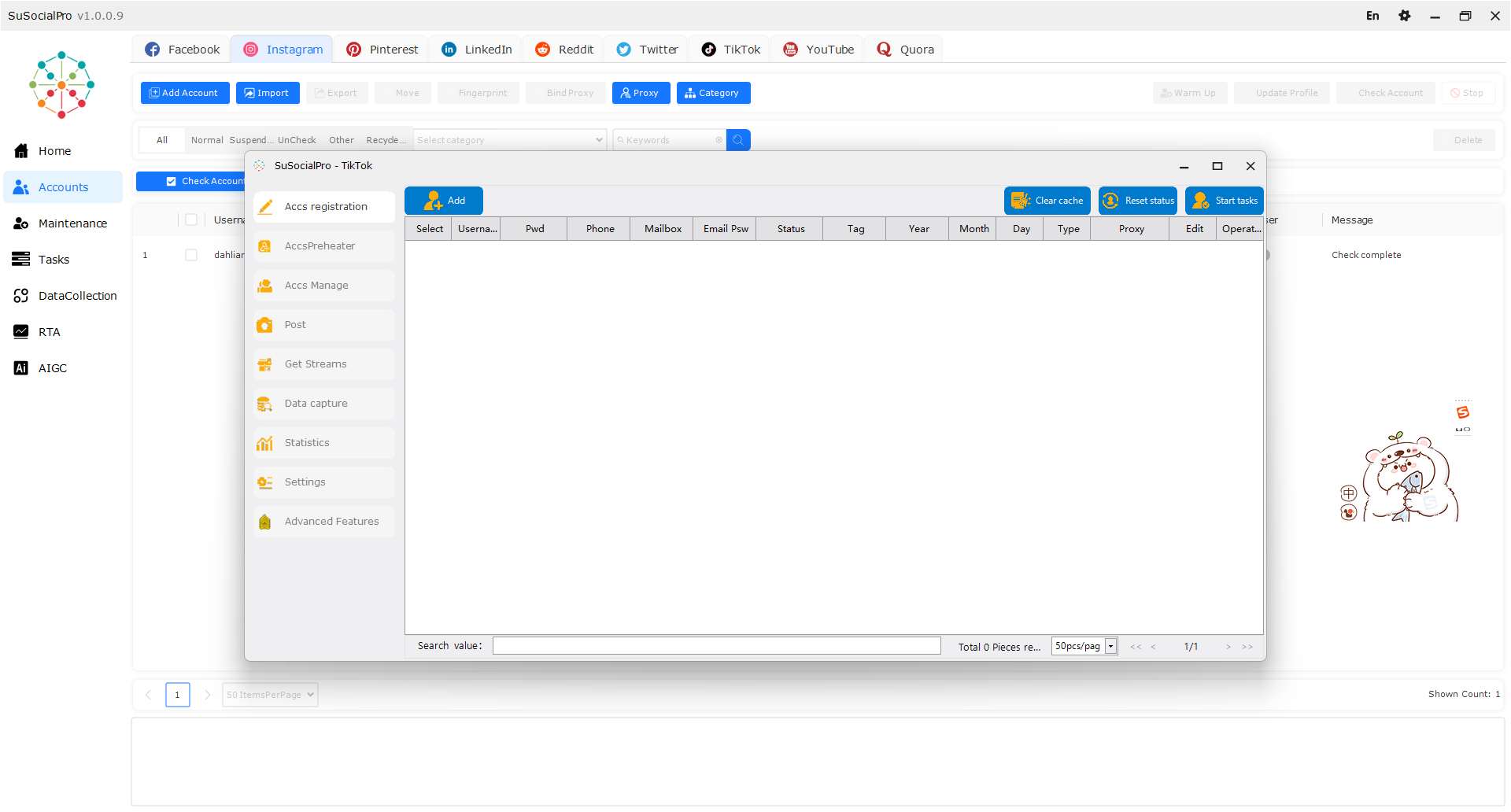
Task: Click the Category toolbar button
Action: (x=713, y=93)
